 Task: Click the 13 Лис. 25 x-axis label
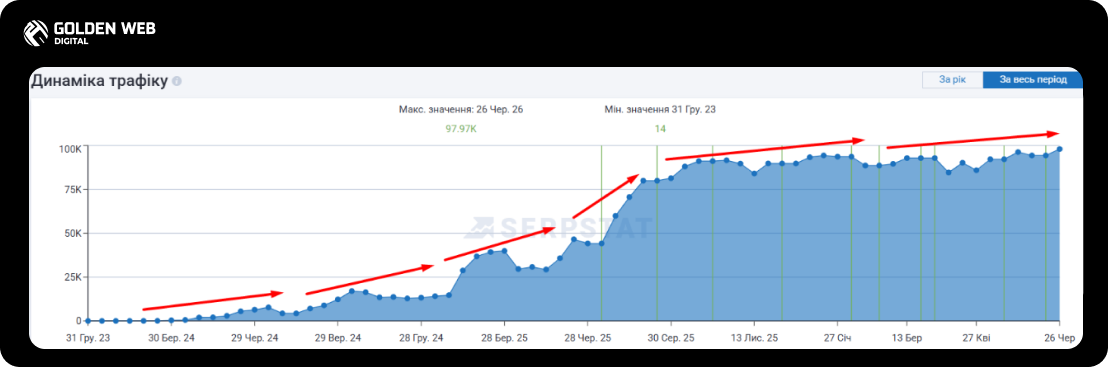pyautogui.click(x=755, y=339)
